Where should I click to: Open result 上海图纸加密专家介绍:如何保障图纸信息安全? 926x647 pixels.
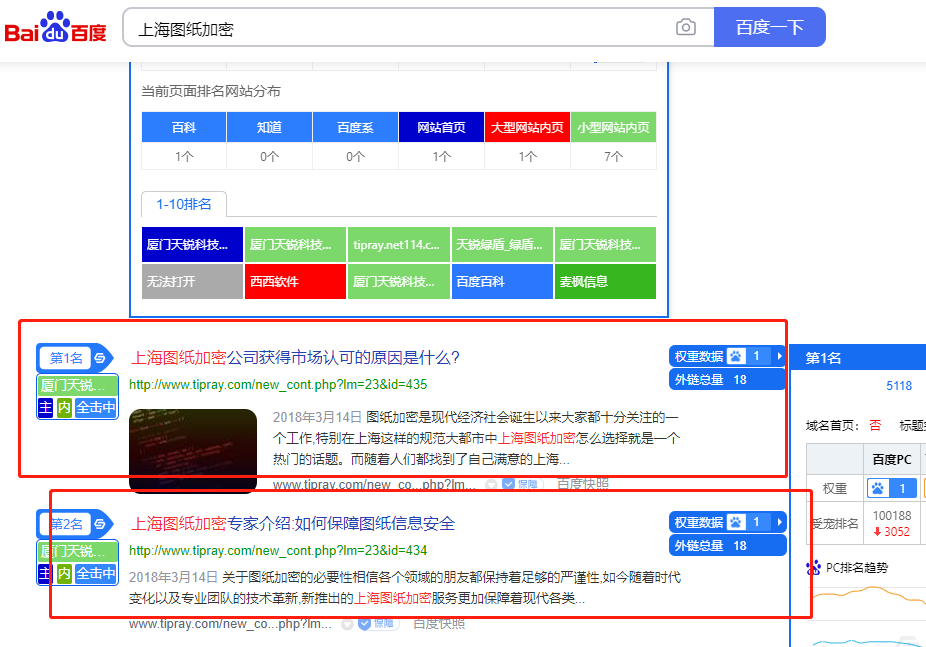(x=292, y=524)
